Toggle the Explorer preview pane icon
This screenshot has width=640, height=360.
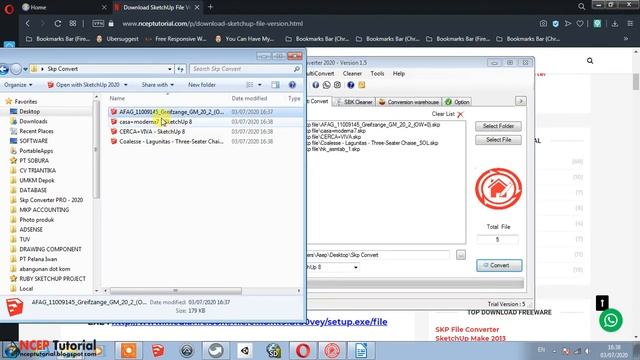(276, 85)
